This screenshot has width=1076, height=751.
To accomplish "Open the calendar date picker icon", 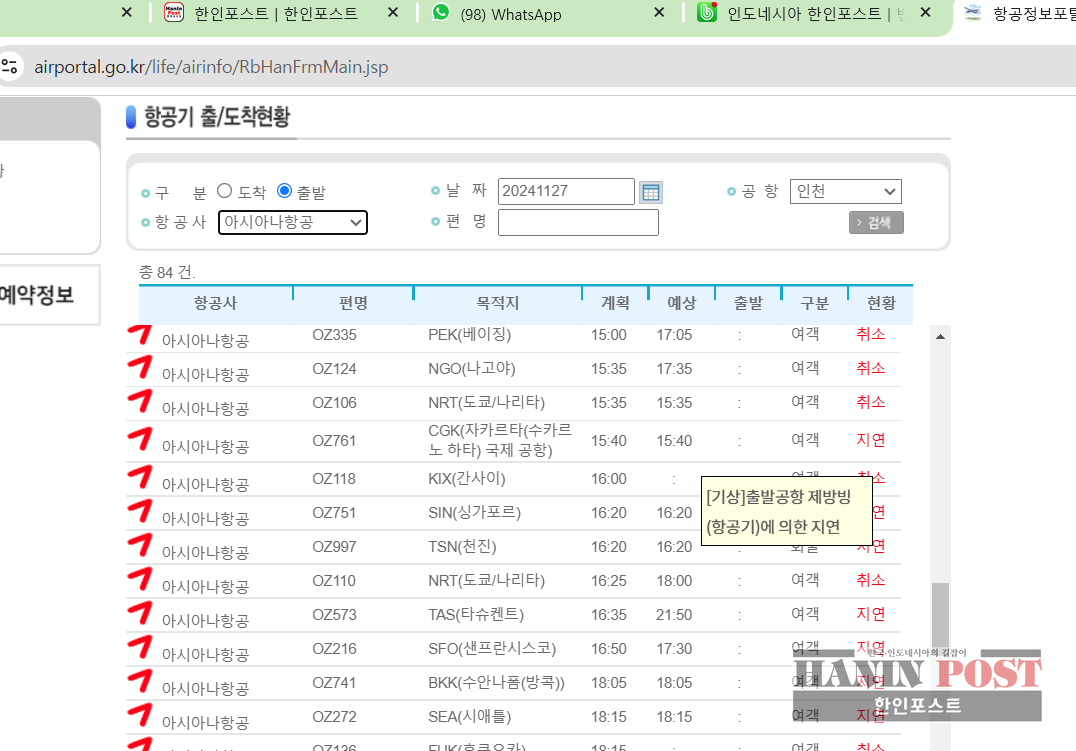I will coord(651,192).
